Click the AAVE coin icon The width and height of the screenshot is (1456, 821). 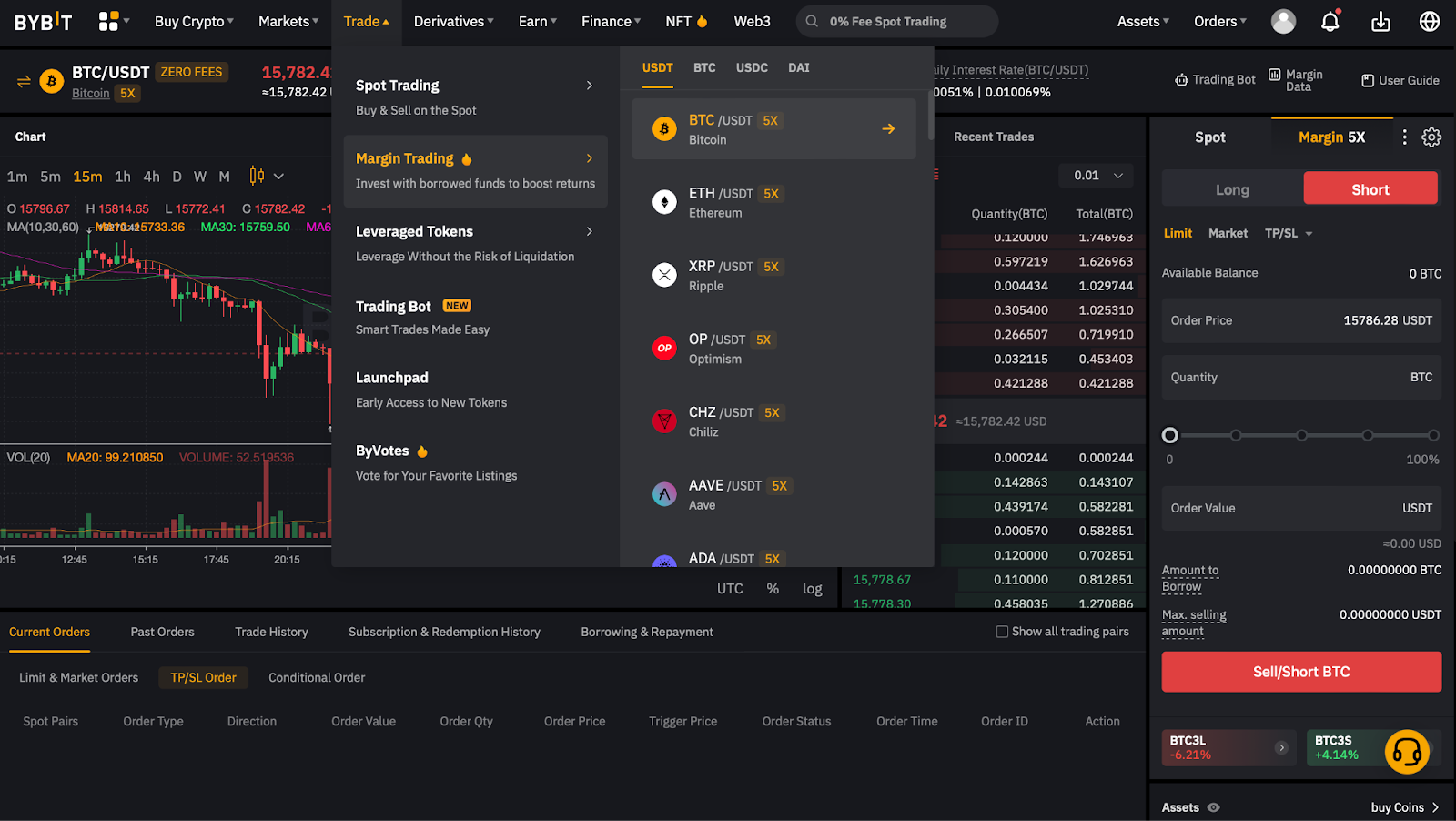tap(664, 494)
